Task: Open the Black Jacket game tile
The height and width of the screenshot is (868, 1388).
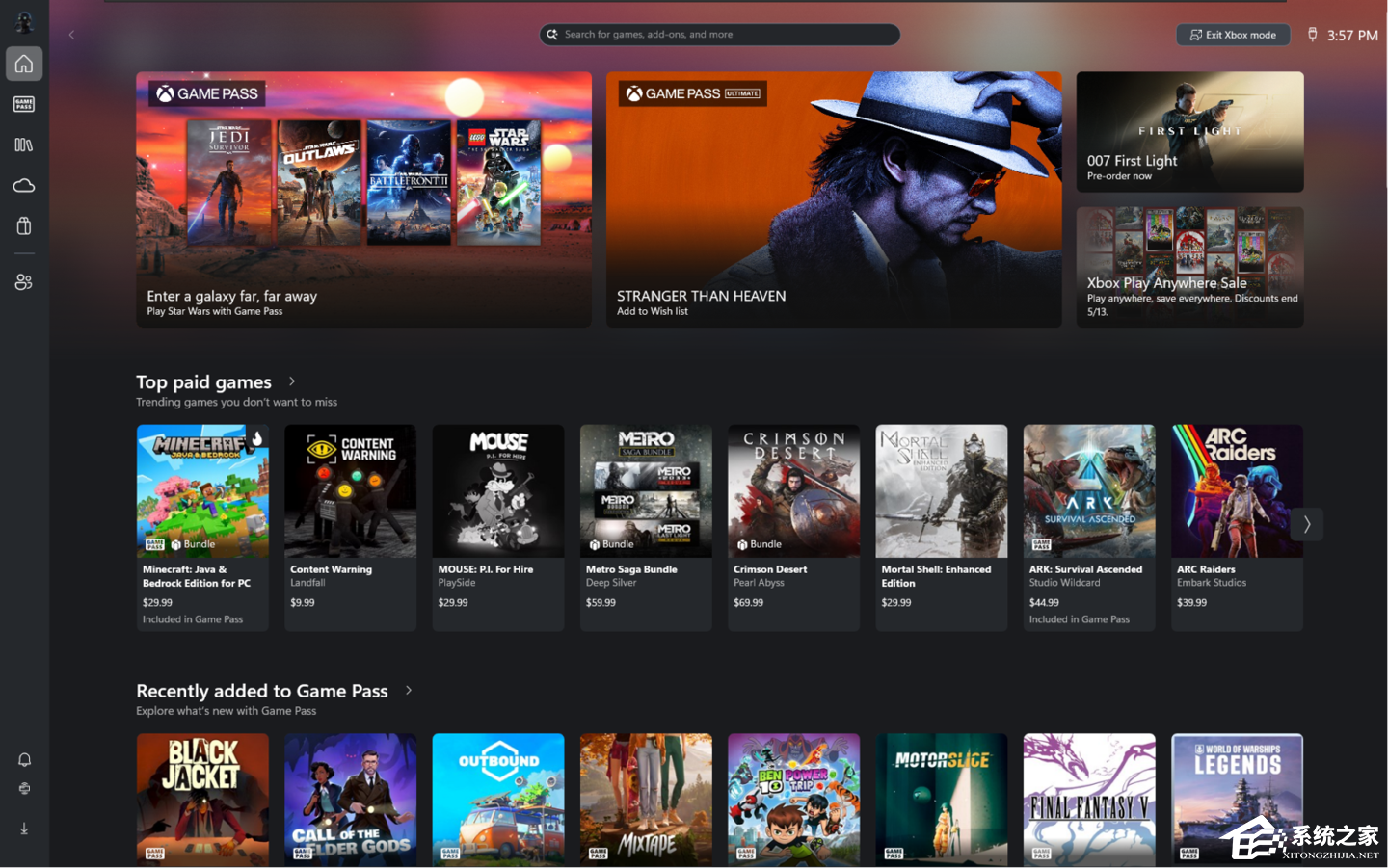Action: 202,800
